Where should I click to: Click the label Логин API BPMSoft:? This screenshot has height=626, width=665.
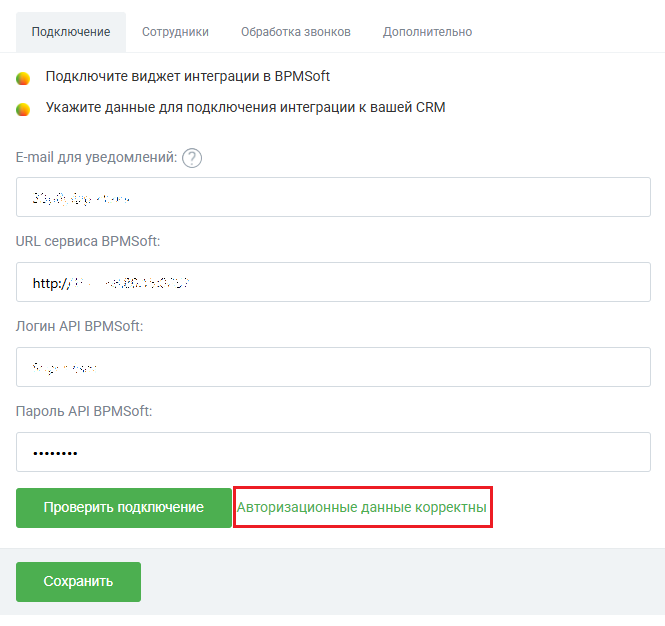click(79, 326)
